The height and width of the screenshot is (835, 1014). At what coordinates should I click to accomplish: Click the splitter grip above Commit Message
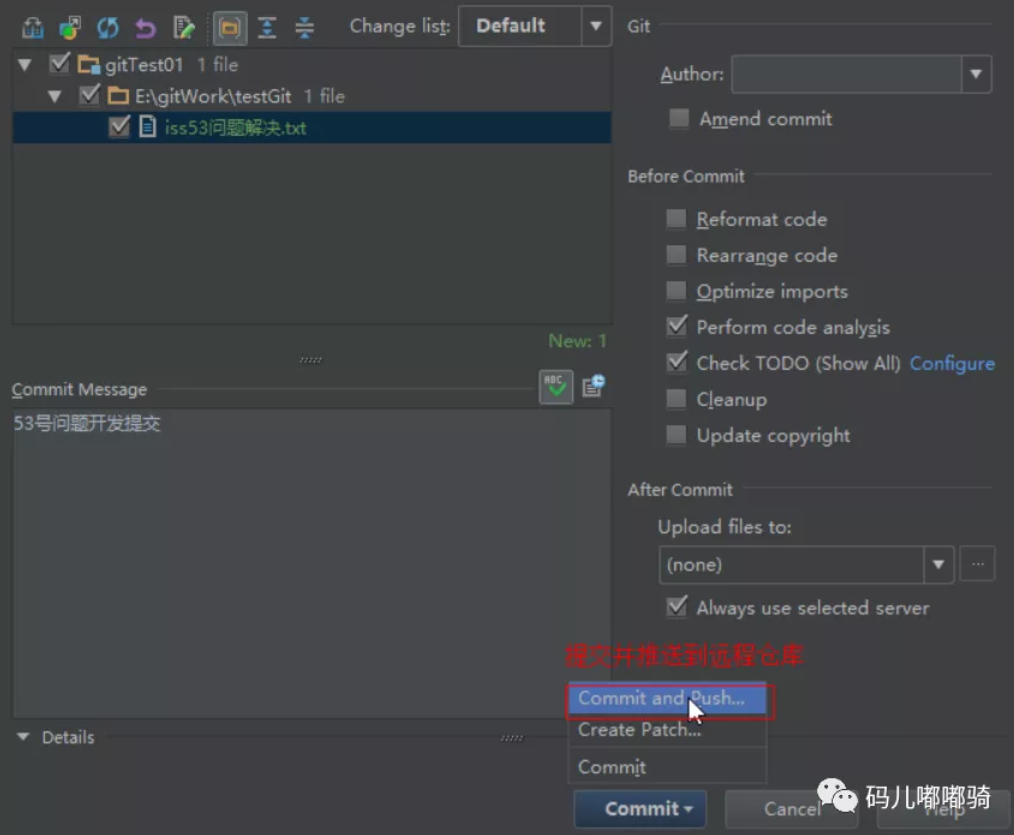[310, 359]
